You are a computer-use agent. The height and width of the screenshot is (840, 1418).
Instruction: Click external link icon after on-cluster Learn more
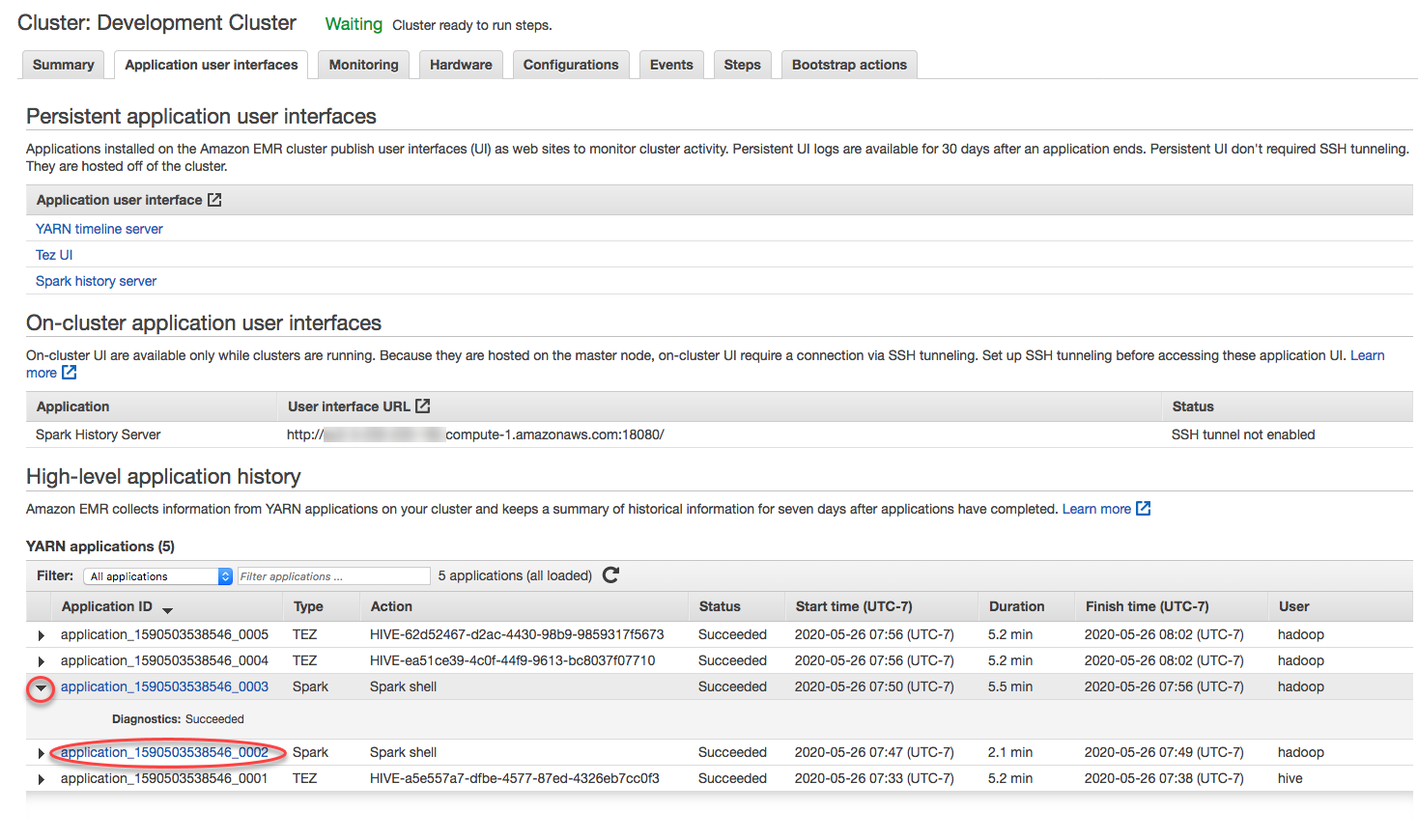coord(69,373)
